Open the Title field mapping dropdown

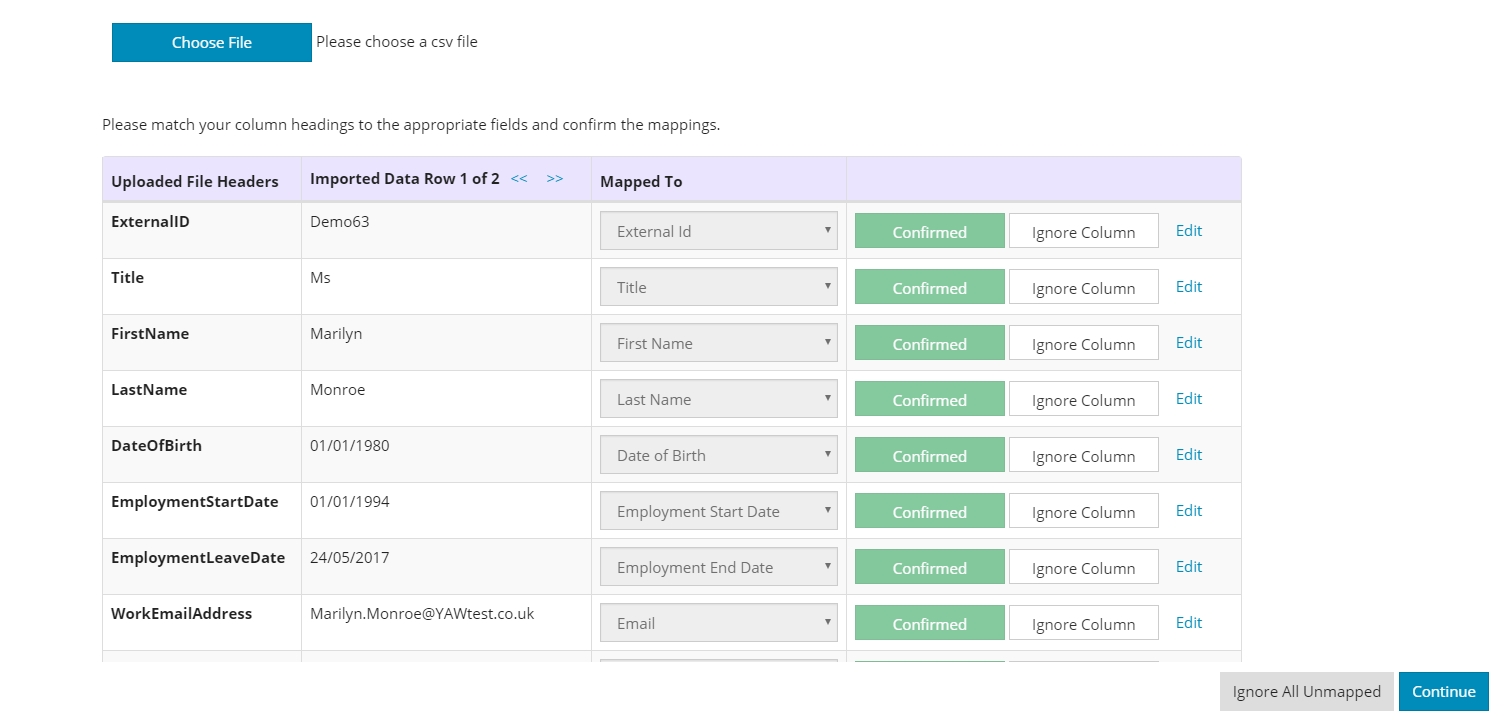[x=718, y=286]
